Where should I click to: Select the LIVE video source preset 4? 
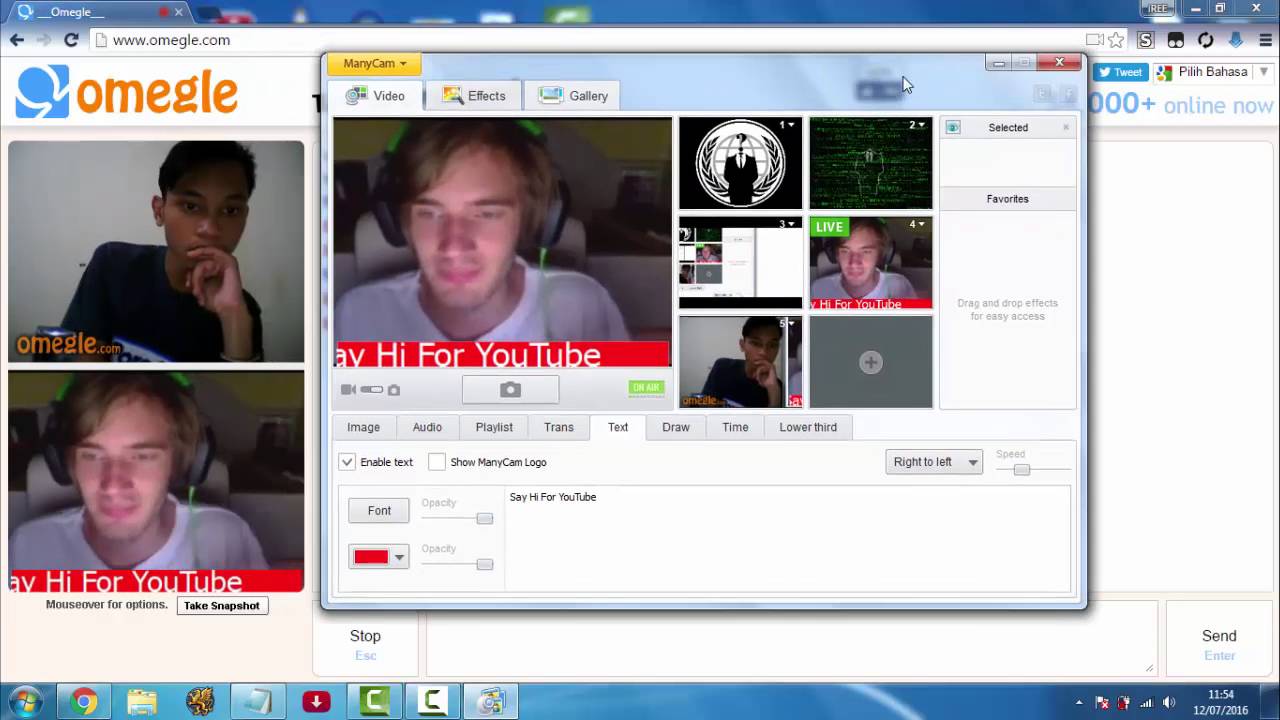click(x=870, y=263)
